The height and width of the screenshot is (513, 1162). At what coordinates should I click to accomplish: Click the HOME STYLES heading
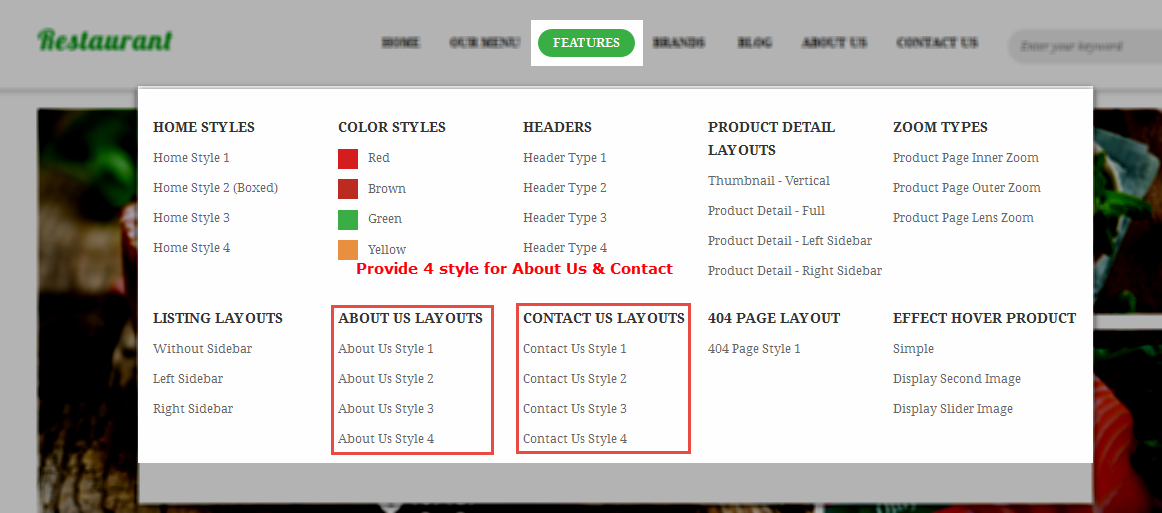[204, 128]
